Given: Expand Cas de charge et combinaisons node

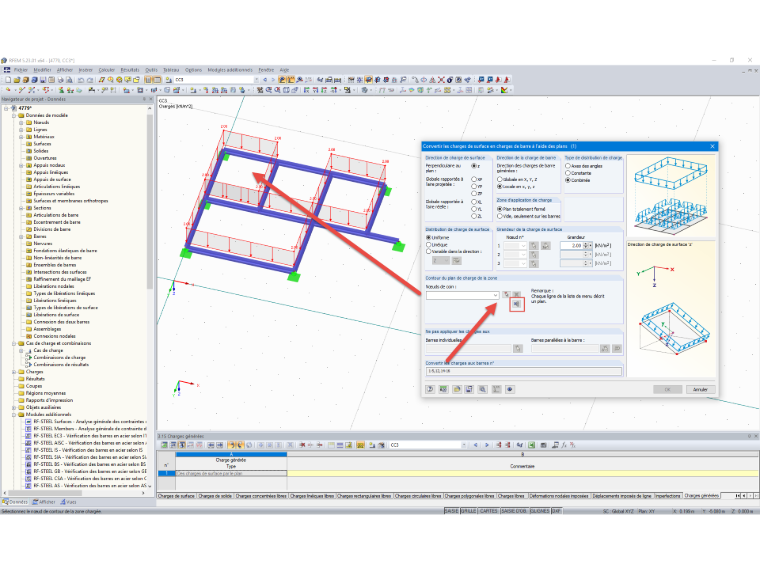Looking at the screenshot, I should point(14,343).
